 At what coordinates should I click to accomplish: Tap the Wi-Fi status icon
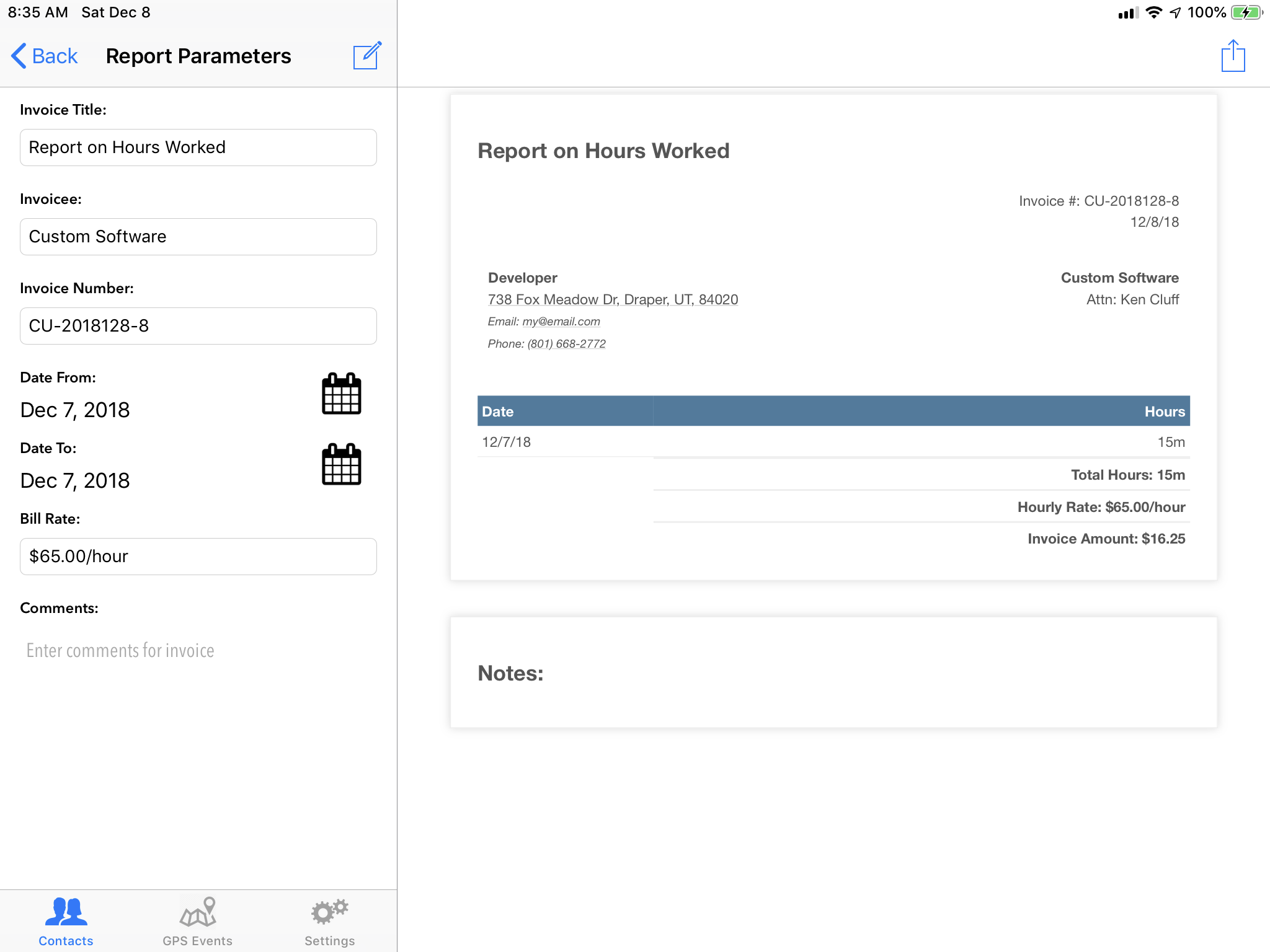coord(1153,12)
